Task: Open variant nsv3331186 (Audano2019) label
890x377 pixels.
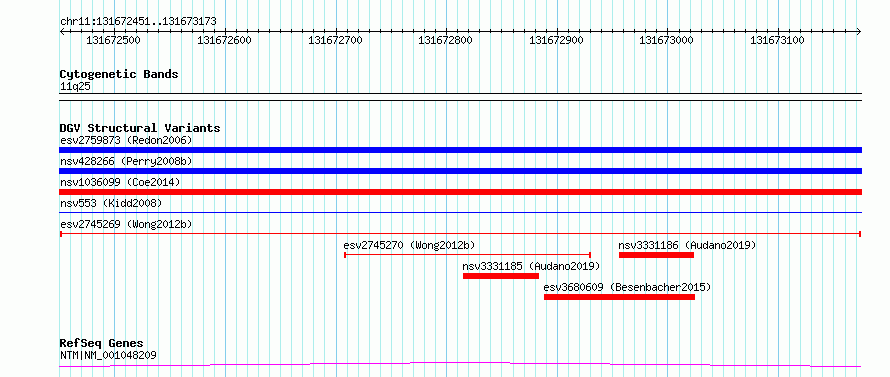Action: click(687, 245)
